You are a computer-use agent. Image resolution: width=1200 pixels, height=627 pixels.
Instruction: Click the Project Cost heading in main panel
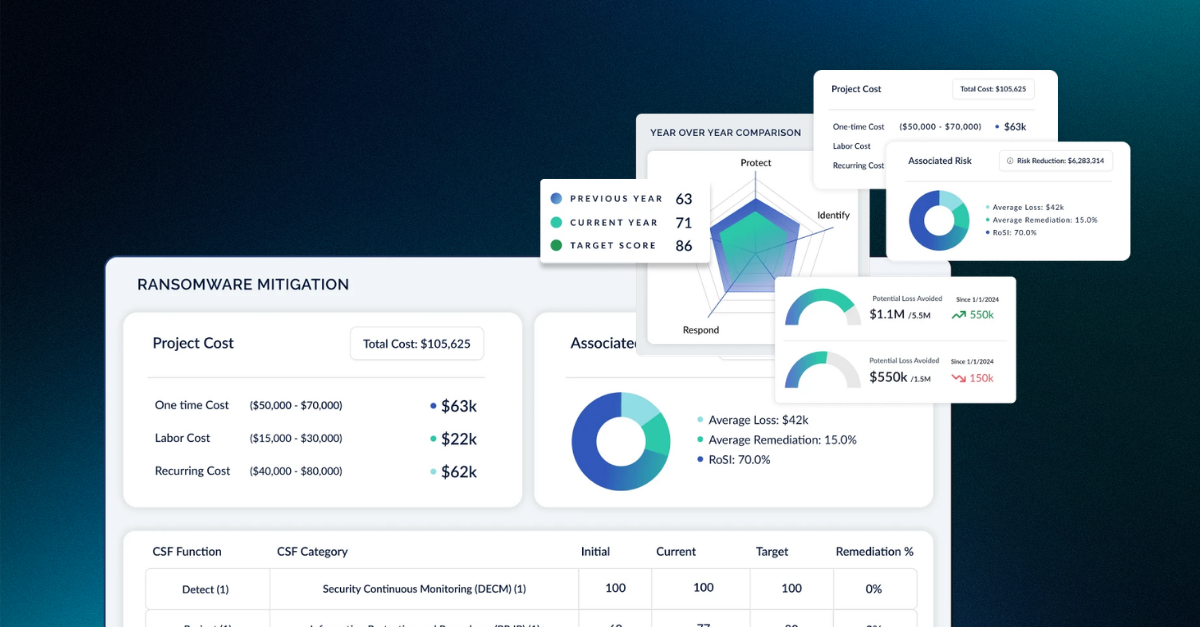click(193, 343)
